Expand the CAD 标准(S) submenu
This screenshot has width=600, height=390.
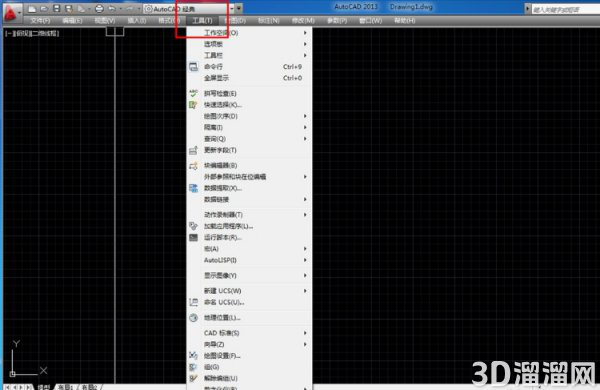coord(249,333)
